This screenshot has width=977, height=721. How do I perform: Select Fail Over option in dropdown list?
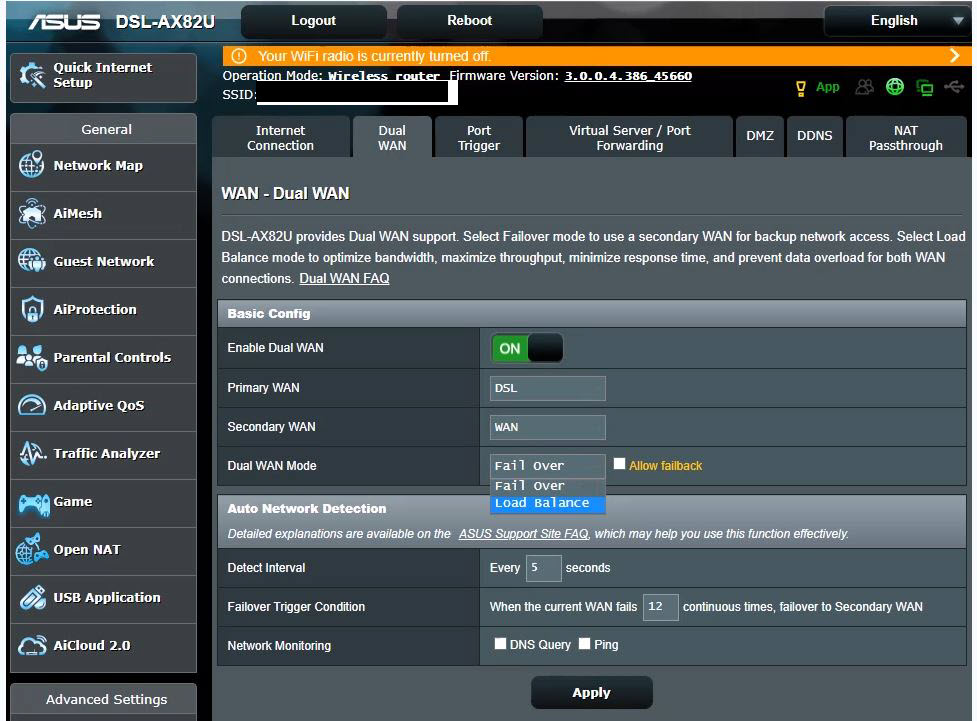[547, 485]
